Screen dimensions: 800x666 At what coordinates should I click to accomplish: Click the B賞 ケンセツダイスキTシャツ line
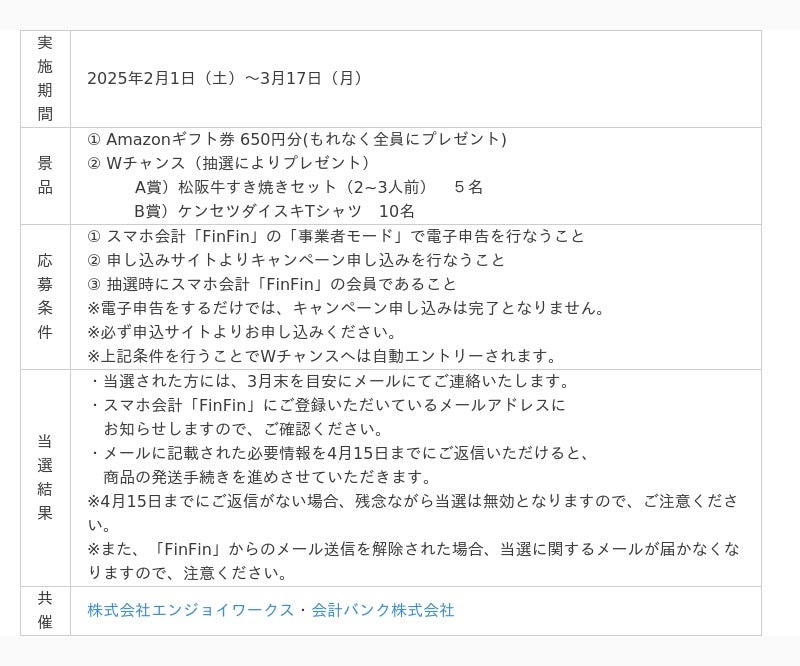click(274, 211)
